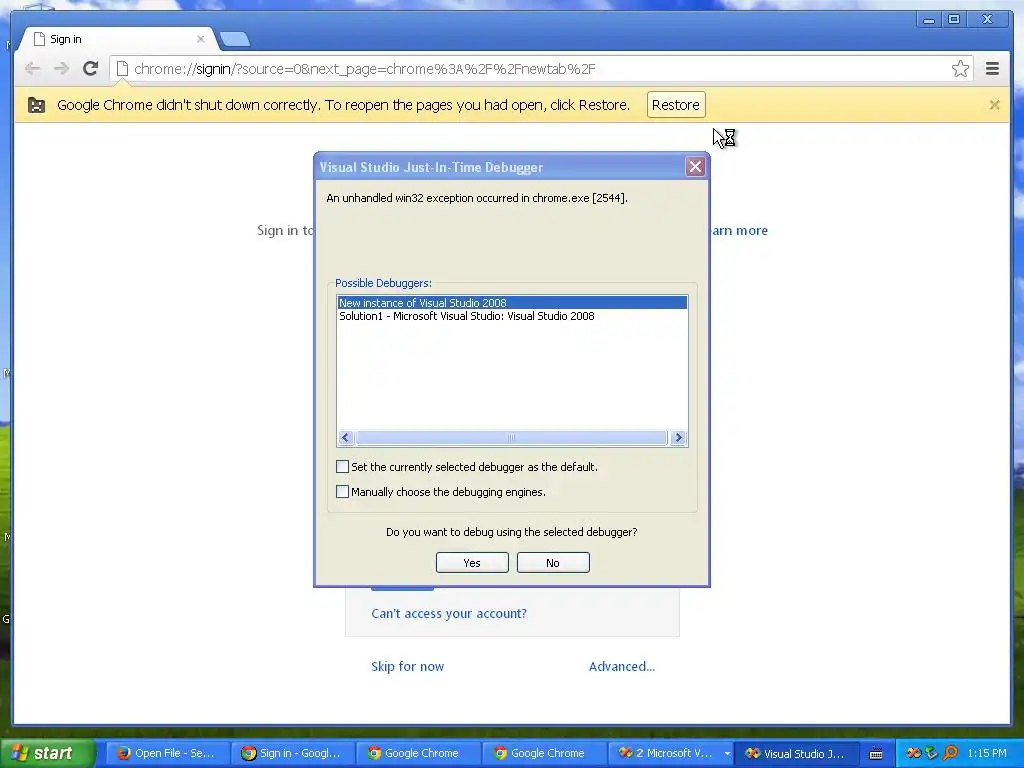Click the debugger list right scroll arrow
This screenshot has height=768, width=1024.
[678, 438]
